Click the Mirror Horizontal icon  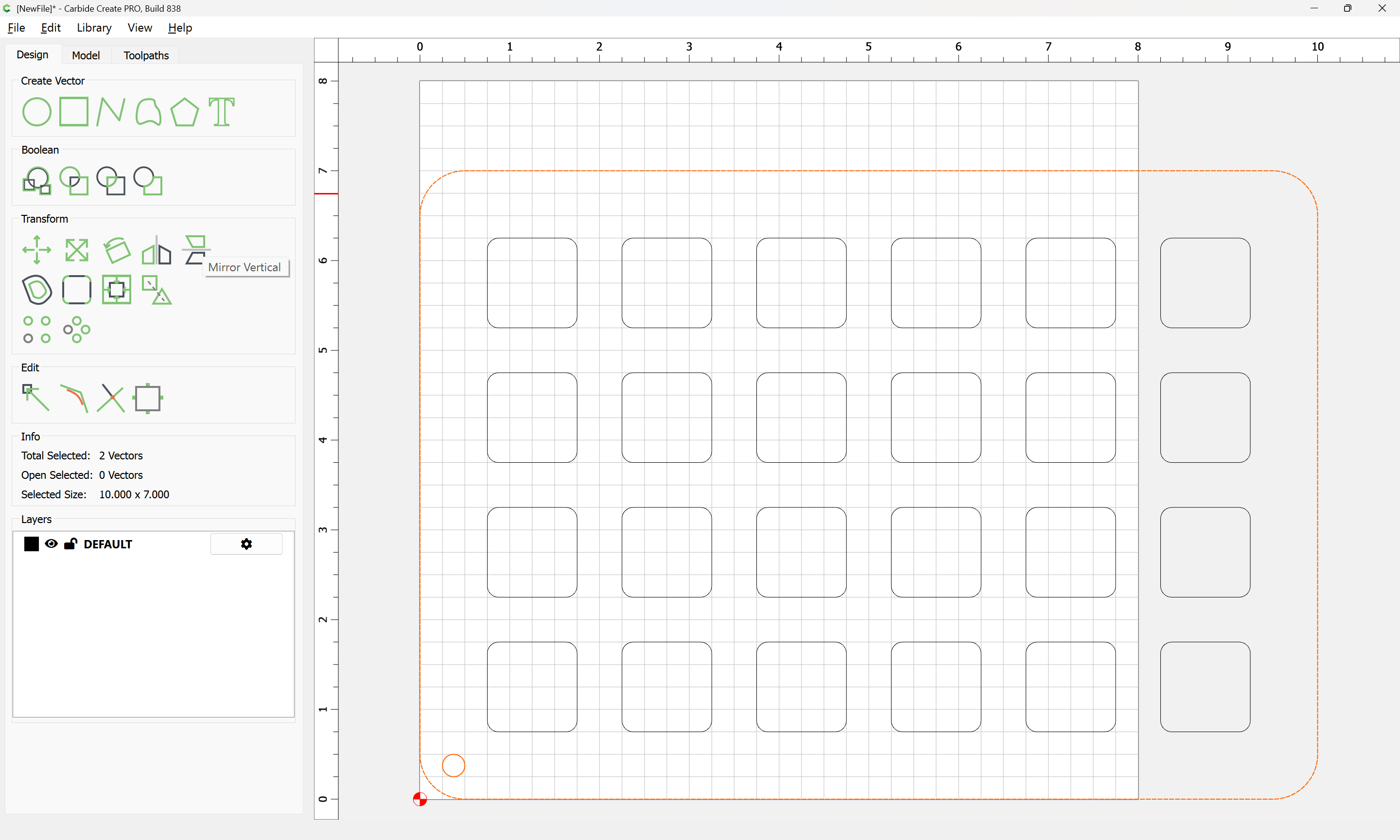coord(157,250)
